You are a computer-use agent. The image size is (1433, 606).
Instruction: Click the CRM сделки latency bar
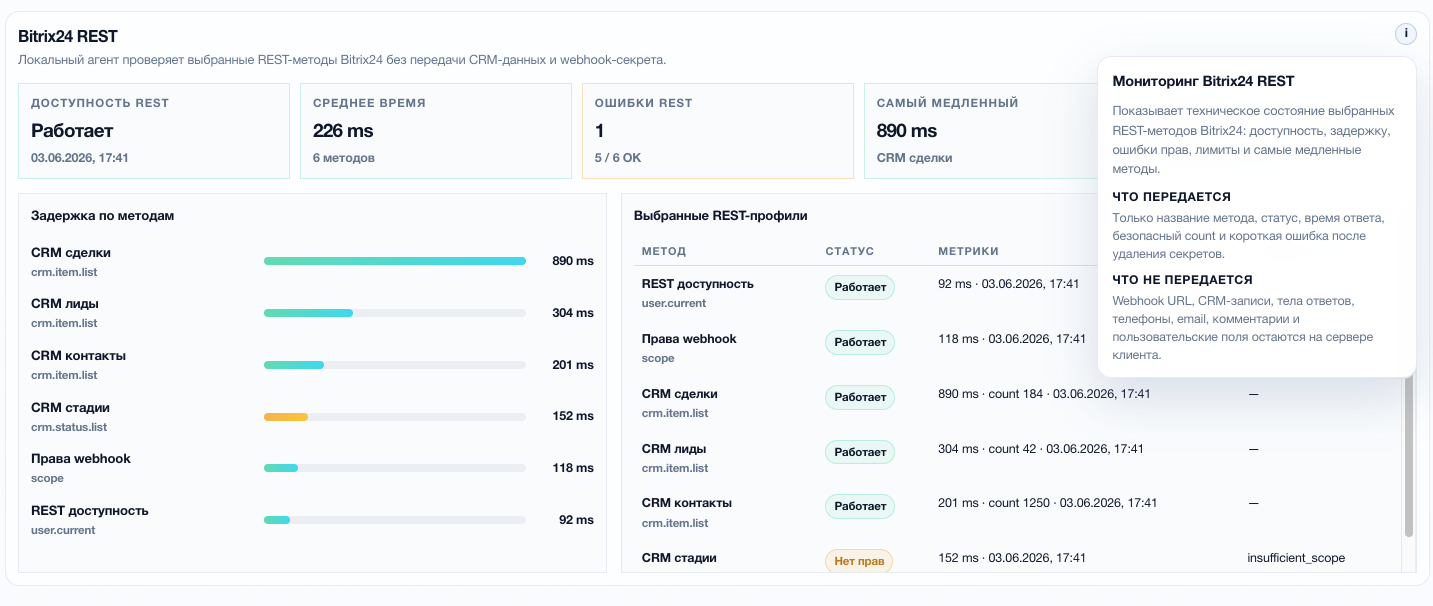coord(395,261)
